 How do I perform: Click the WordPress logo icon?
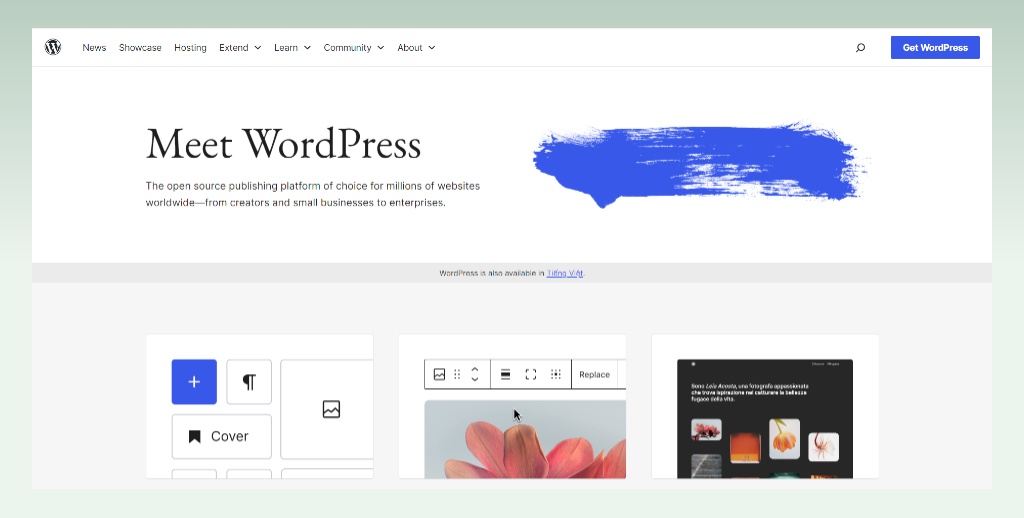coord(53,47)
